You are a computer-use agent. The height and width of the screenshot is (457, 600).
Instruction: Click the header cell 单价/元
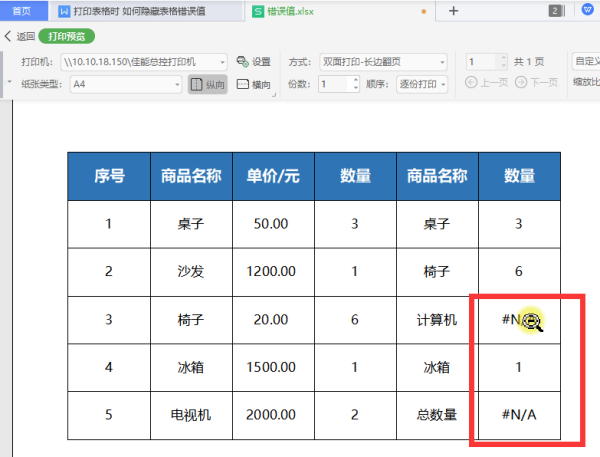273,176
